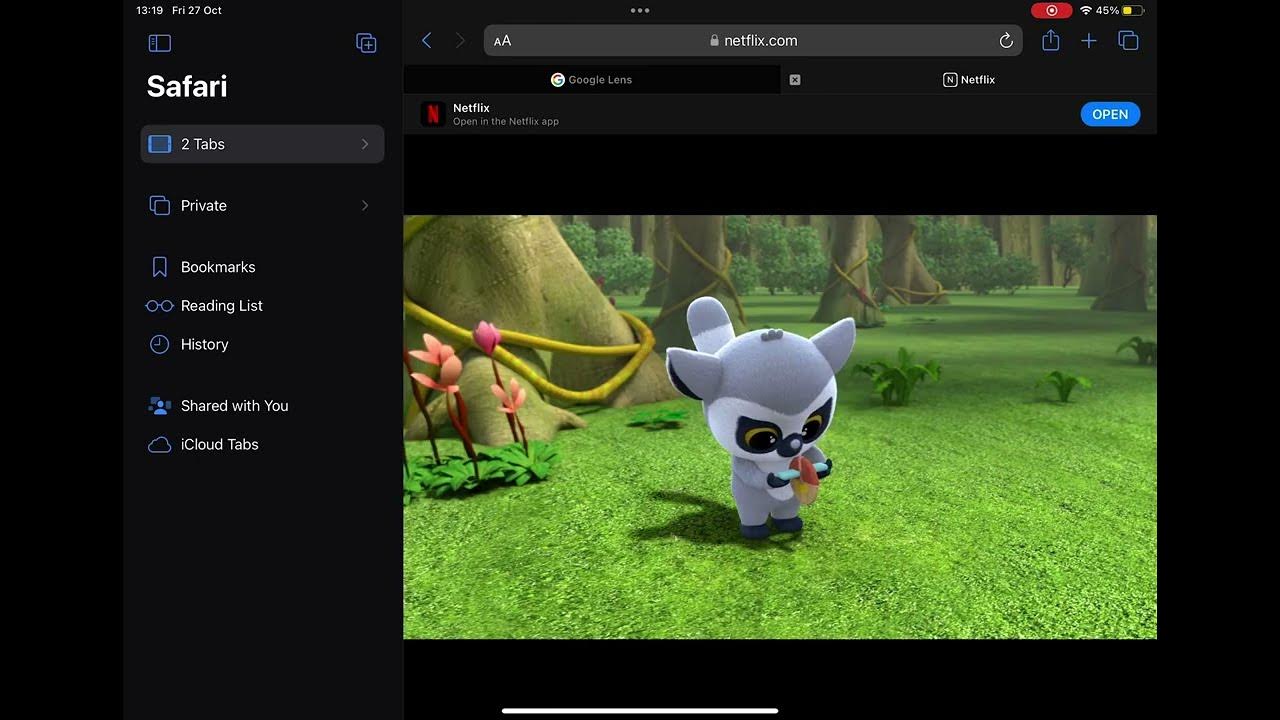The image size is (1280, 720).
Task: Open the share sheet icon
Action: click(x=1050, y=40)
